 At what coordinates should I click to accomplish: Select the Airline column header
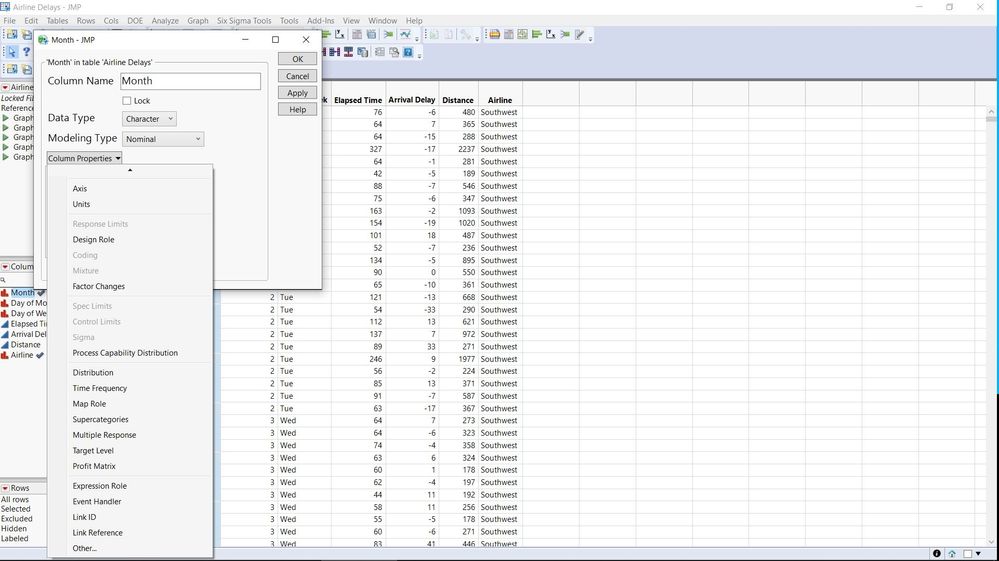(x=500, y=100)
